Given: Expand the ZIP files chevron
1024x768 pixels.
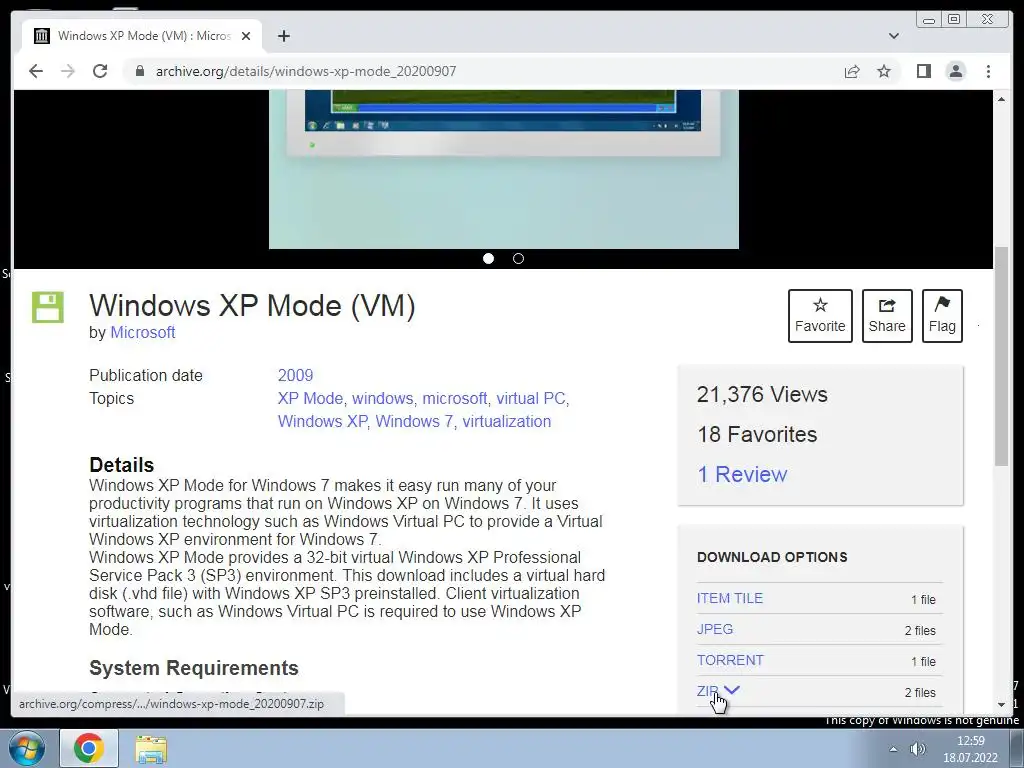Looking at the screenshot, I should [732, 690].
